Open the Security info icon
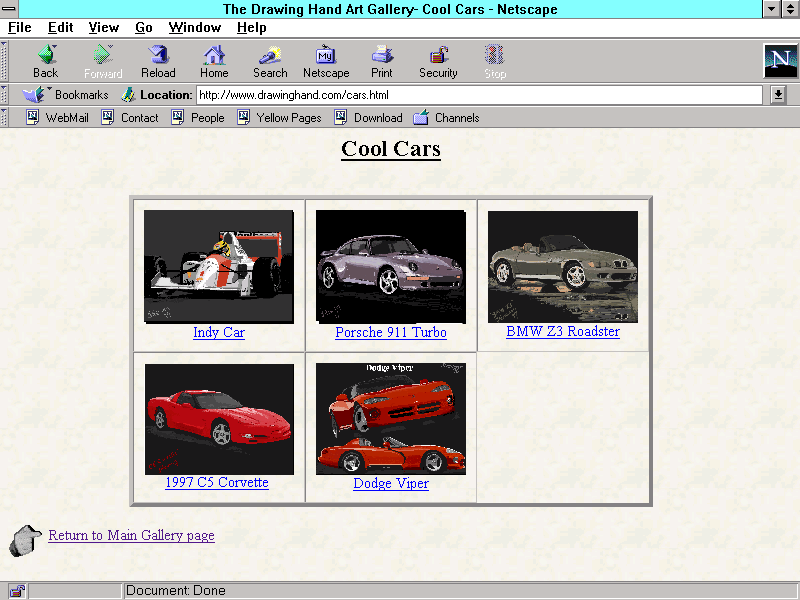Image resolution: width=800 pixels, height=600 pixels. click(438, 55)
